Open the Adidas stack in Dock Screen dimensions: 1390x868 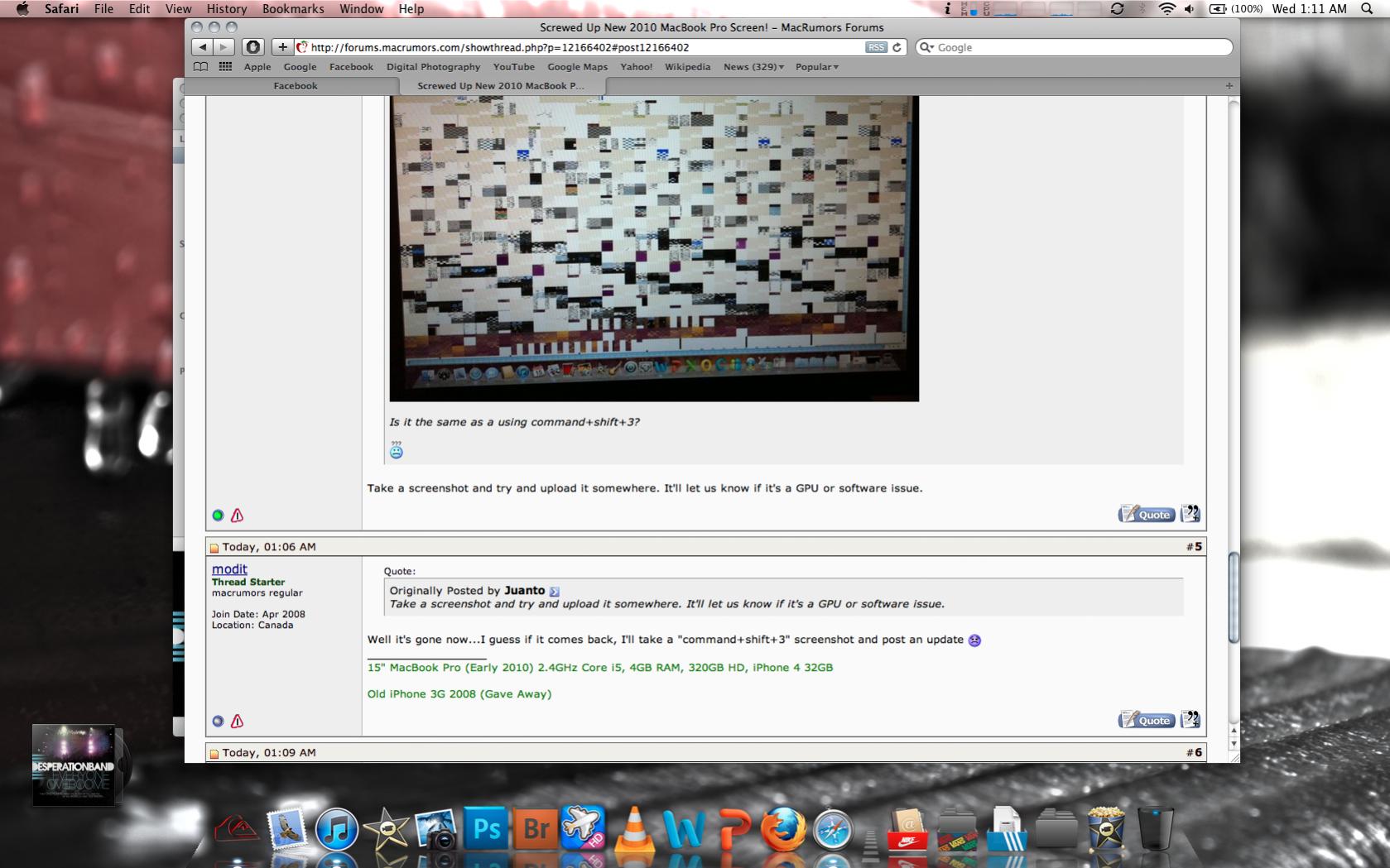tap(1007, 829)
